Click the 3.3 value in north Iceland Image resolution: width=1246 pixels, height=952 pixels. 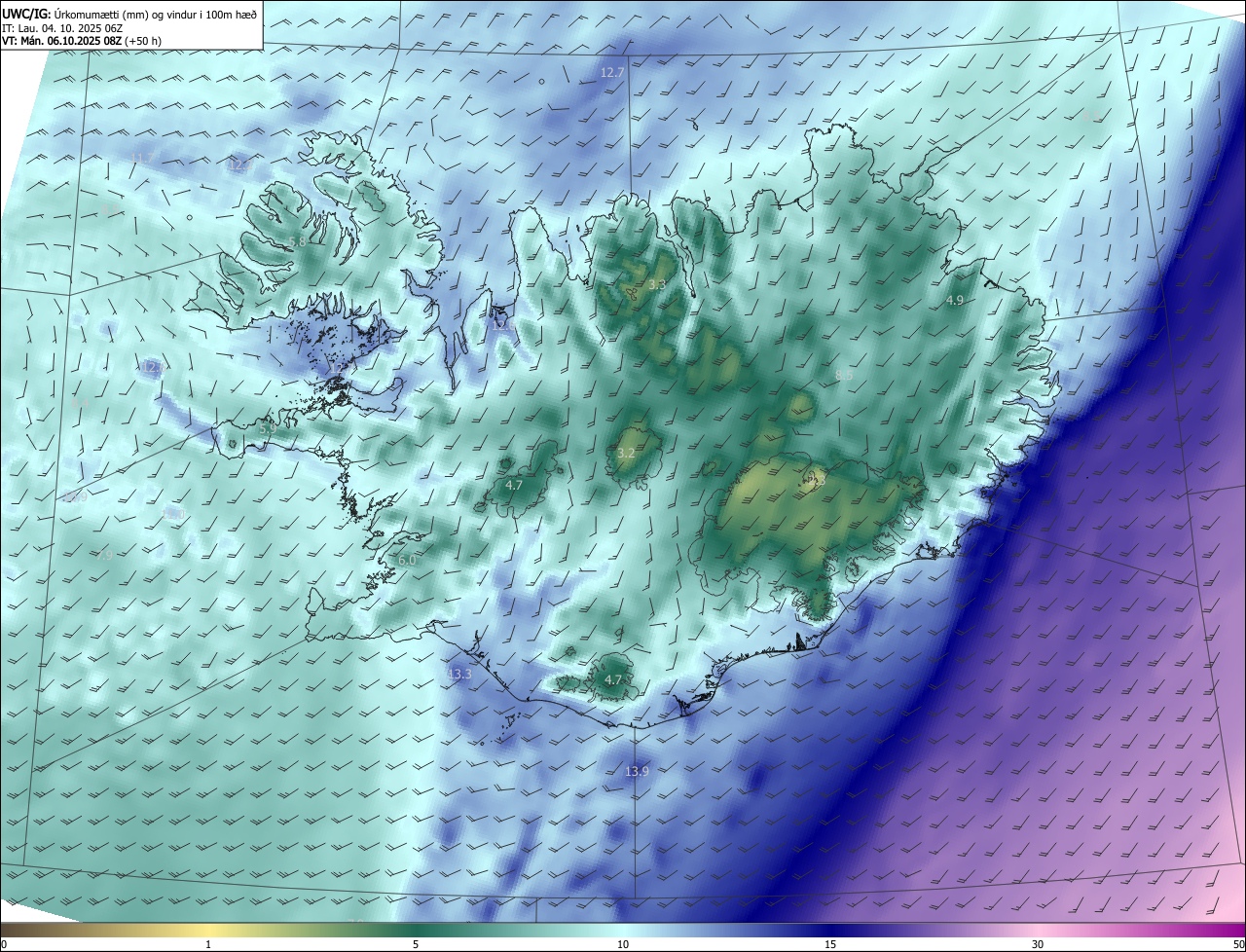pos(656,285)
